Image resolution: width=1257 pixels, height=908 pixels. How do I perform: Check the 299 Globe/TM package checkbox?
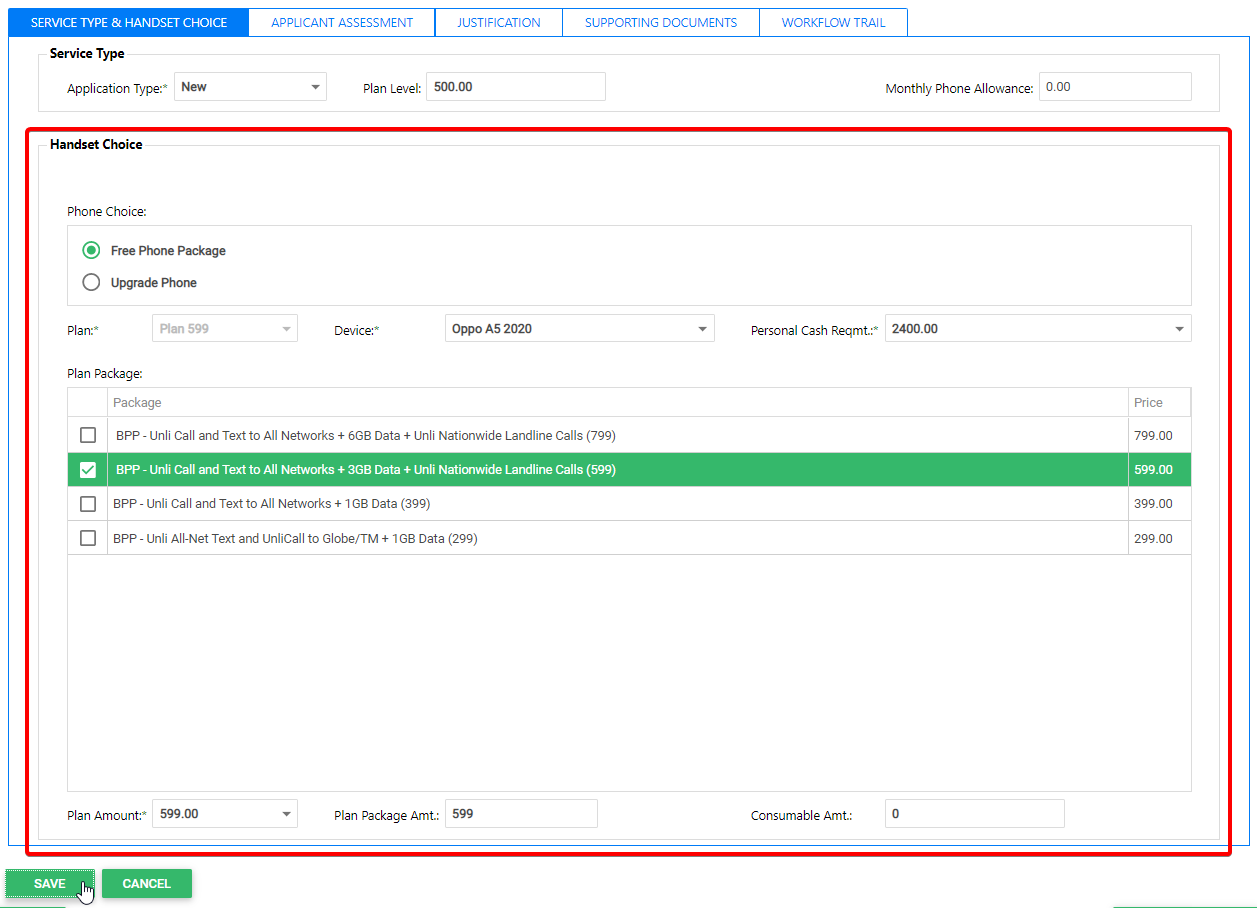coord(88,538)
